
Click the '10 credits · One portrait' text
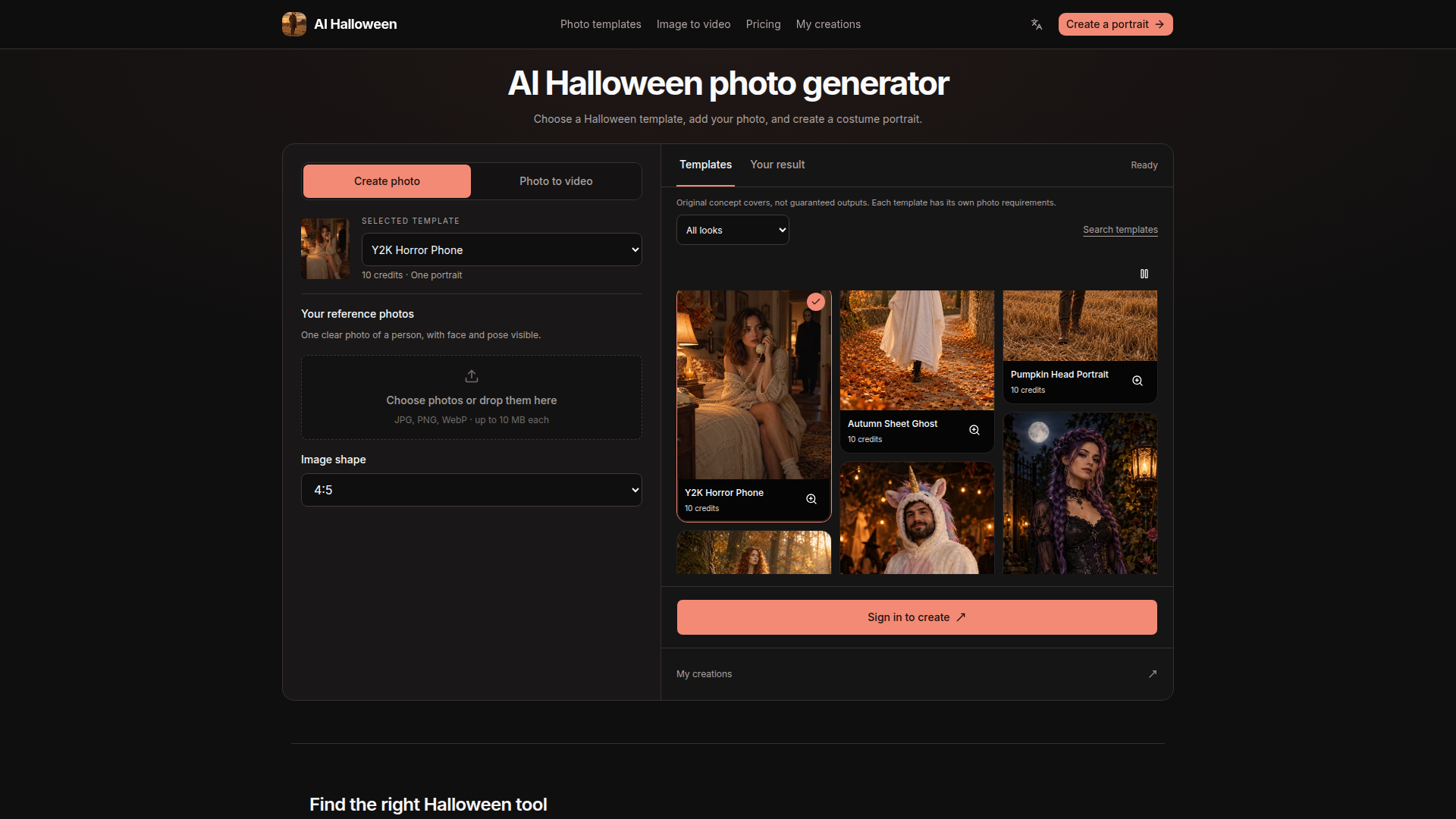[x=412, y=275]
